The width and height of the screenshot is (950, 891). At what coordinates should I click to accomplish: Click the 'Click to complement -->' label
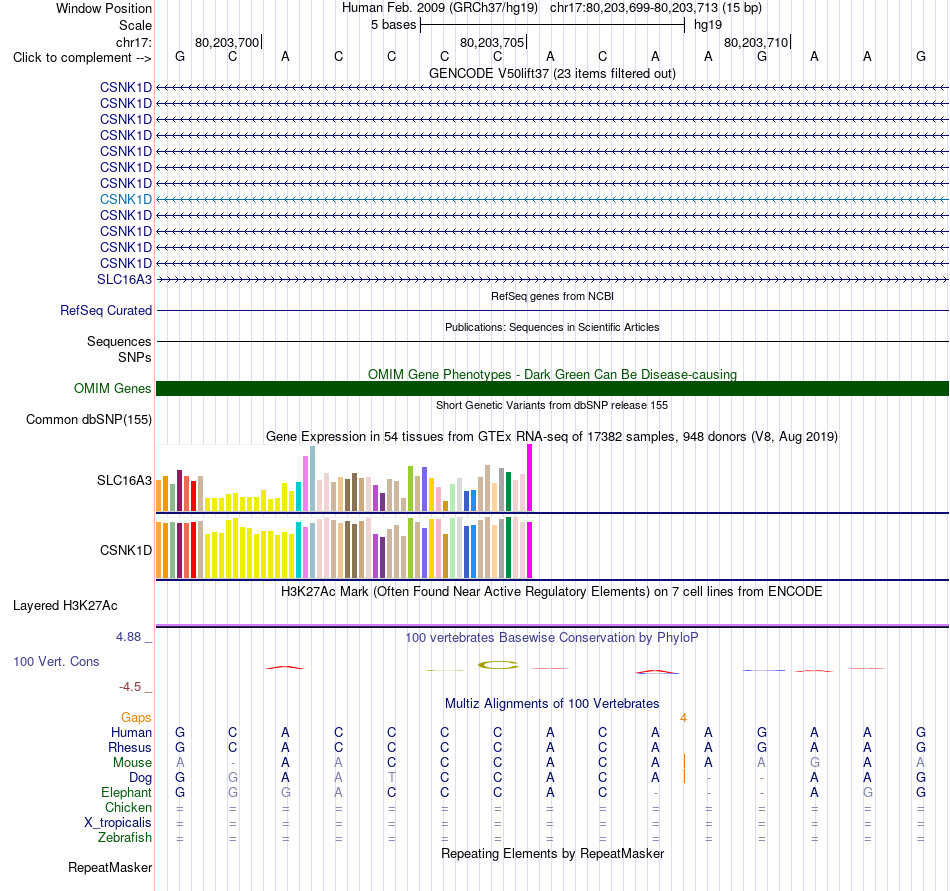(x=82, y=58)
